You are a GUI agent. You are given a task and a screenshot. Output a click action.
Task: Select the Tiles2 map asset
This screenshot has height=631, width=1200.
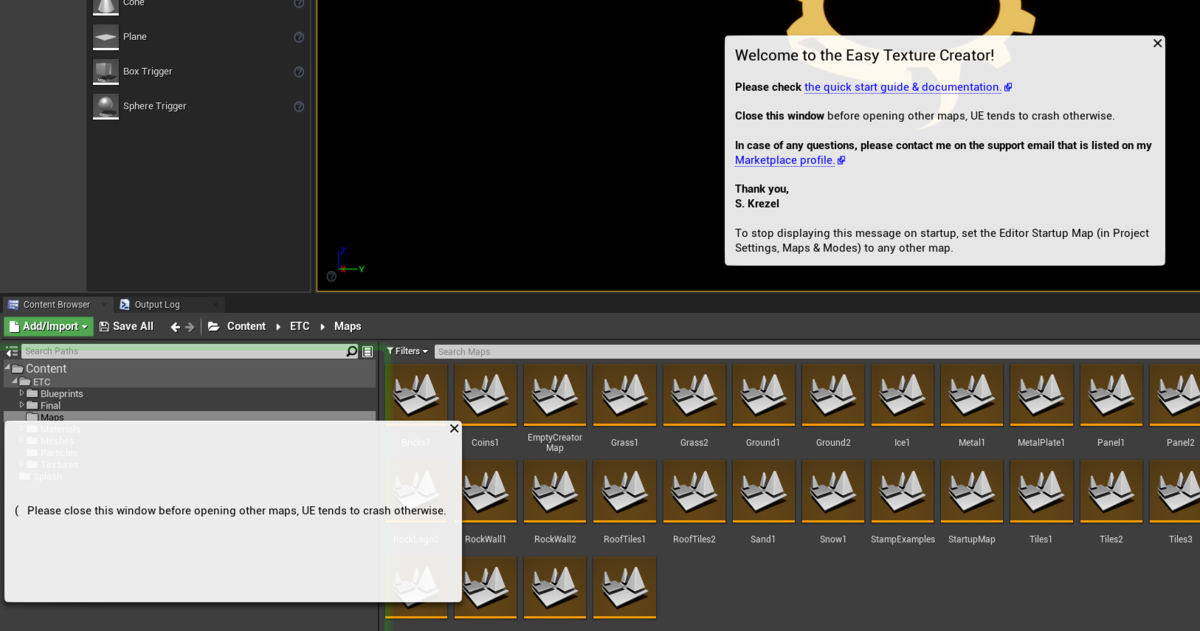pyautogui.click(x=1111, y=502)
